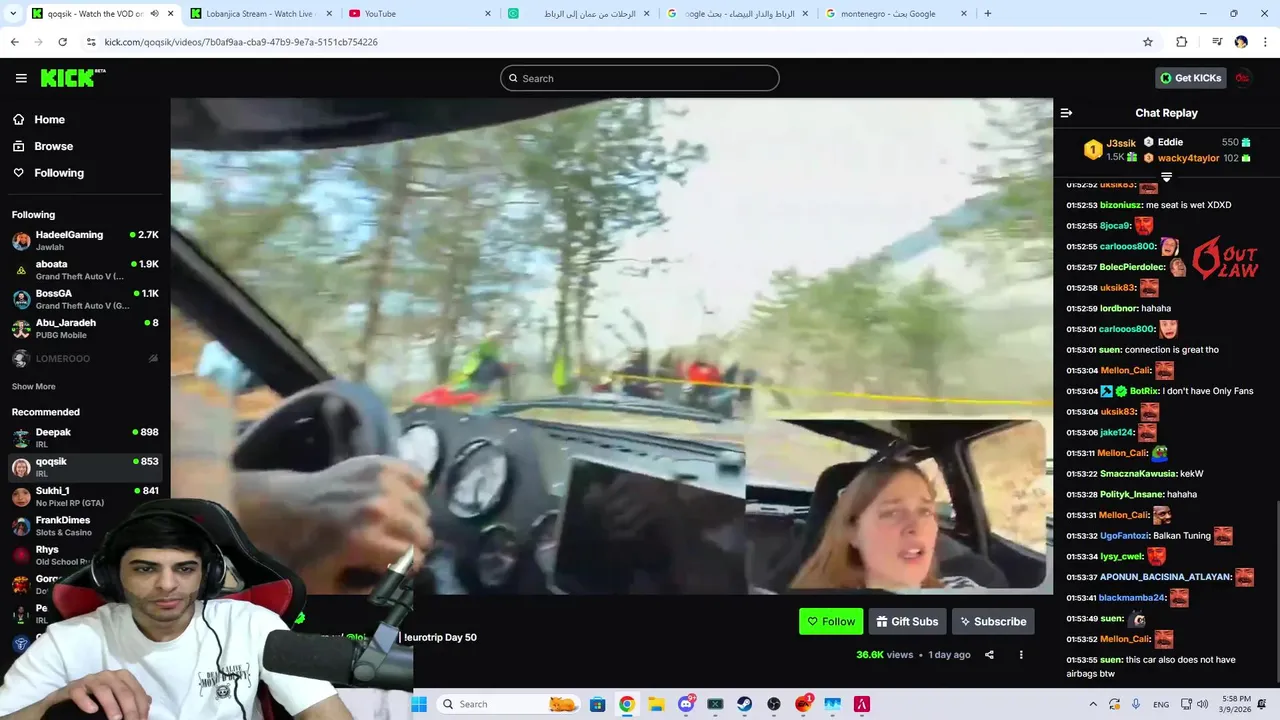Open offline LOMEROOO channel

85,358
